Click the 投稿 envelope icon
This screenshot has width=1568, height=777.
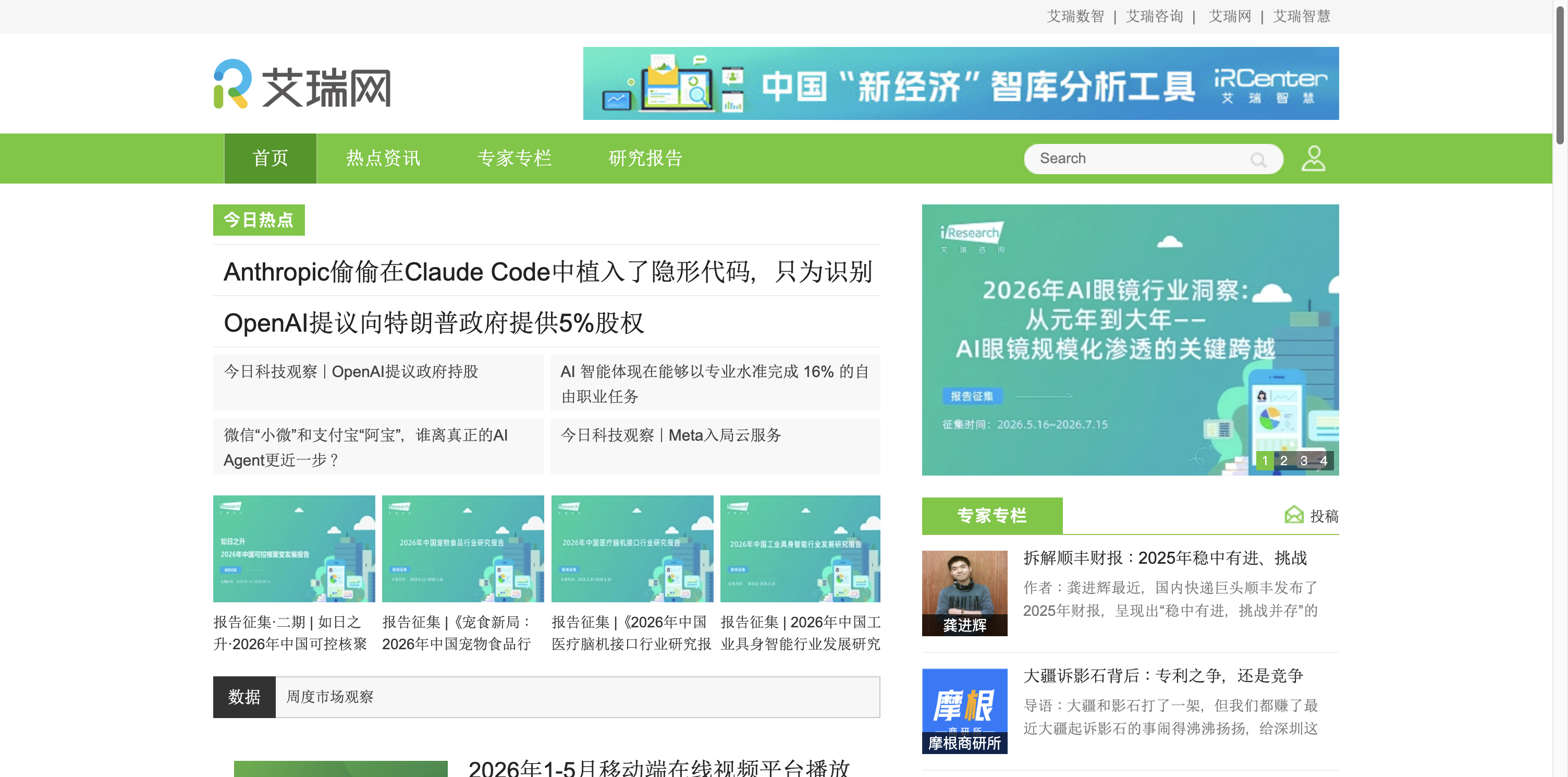point(1294,515)
